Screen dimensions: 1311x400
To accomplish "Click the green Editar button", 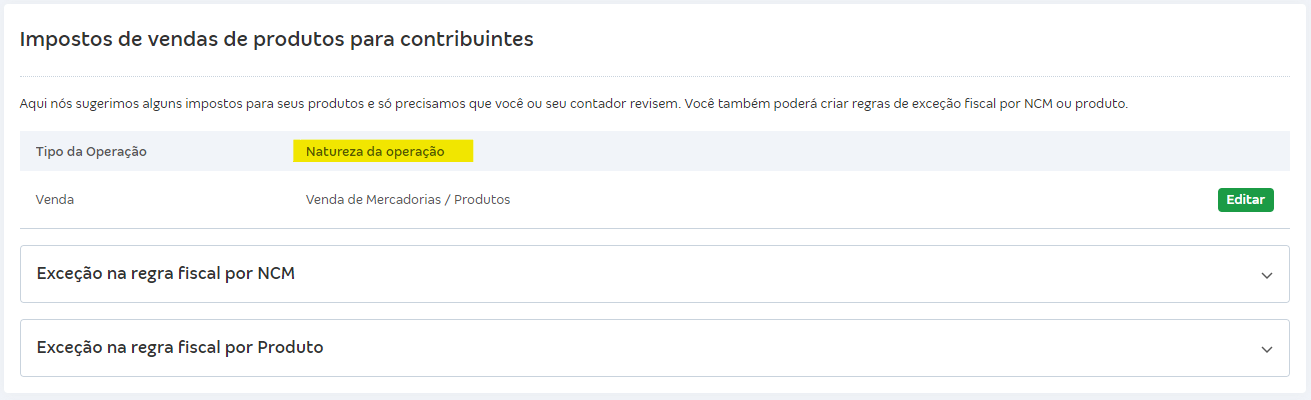I will point(1245,200).
